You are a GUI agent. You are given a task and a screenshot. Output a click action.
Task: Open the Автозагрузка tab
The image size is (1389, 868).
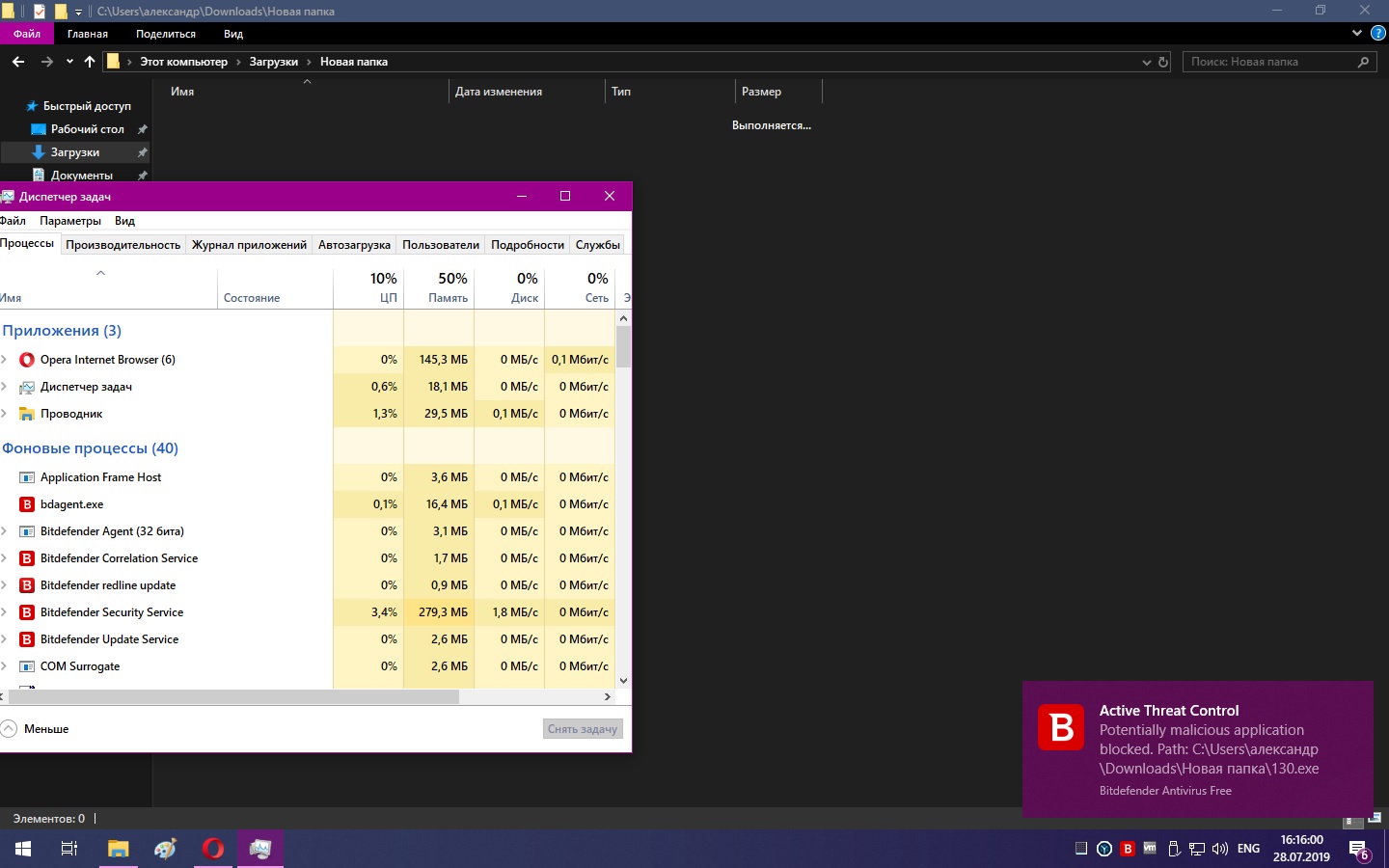pyautogui.click(x=354, y=245)
